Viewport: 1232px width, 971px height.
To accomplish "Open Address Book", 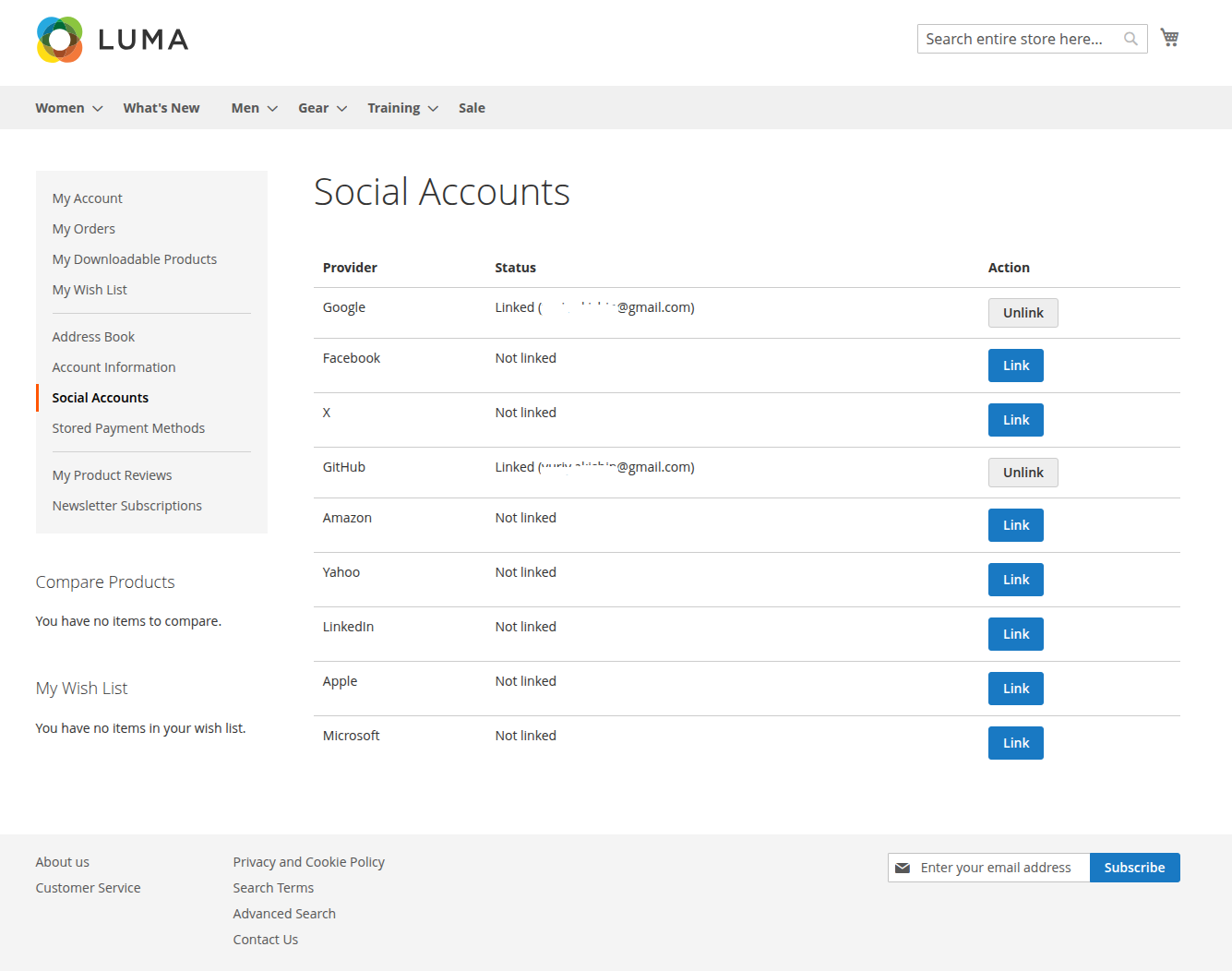I will (93, 337).
